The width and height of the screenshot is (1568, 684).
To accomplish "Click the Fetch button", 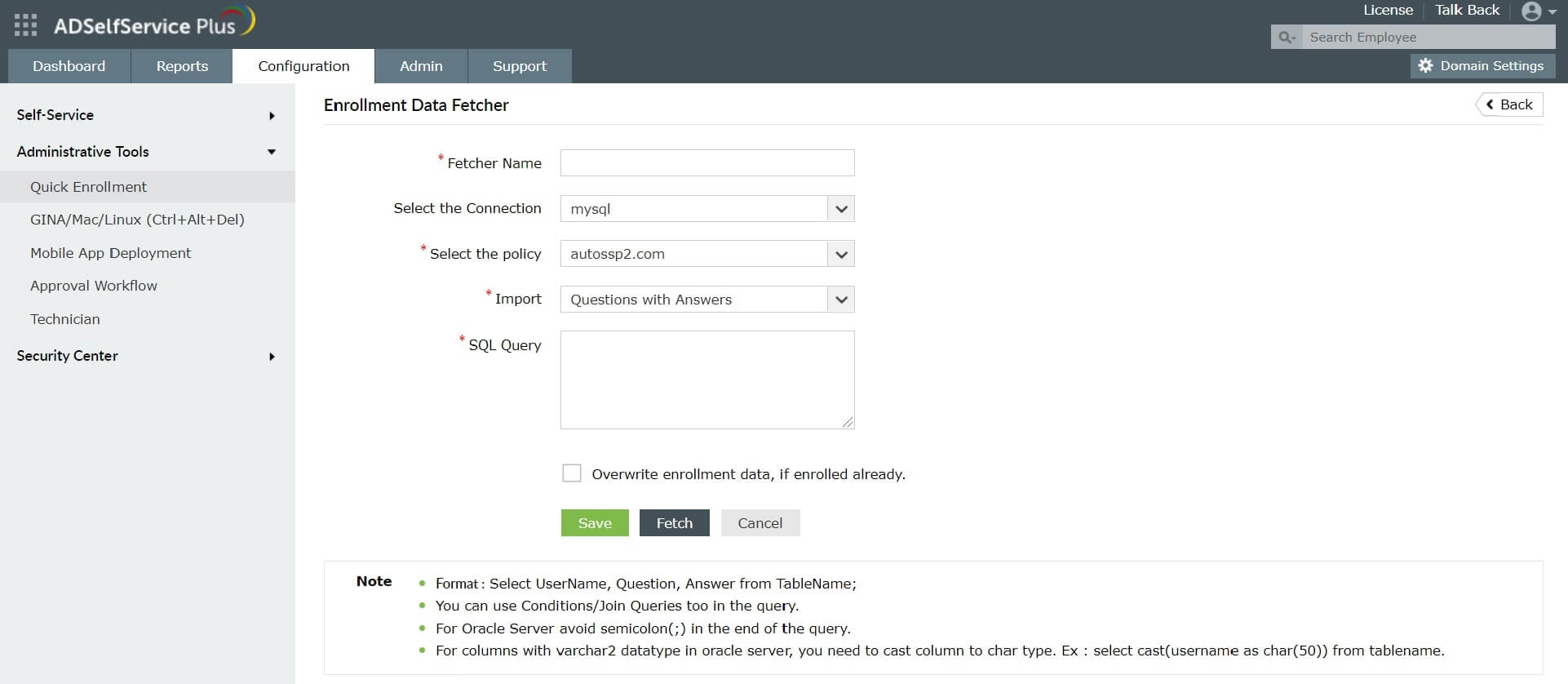I will point(675,523).
